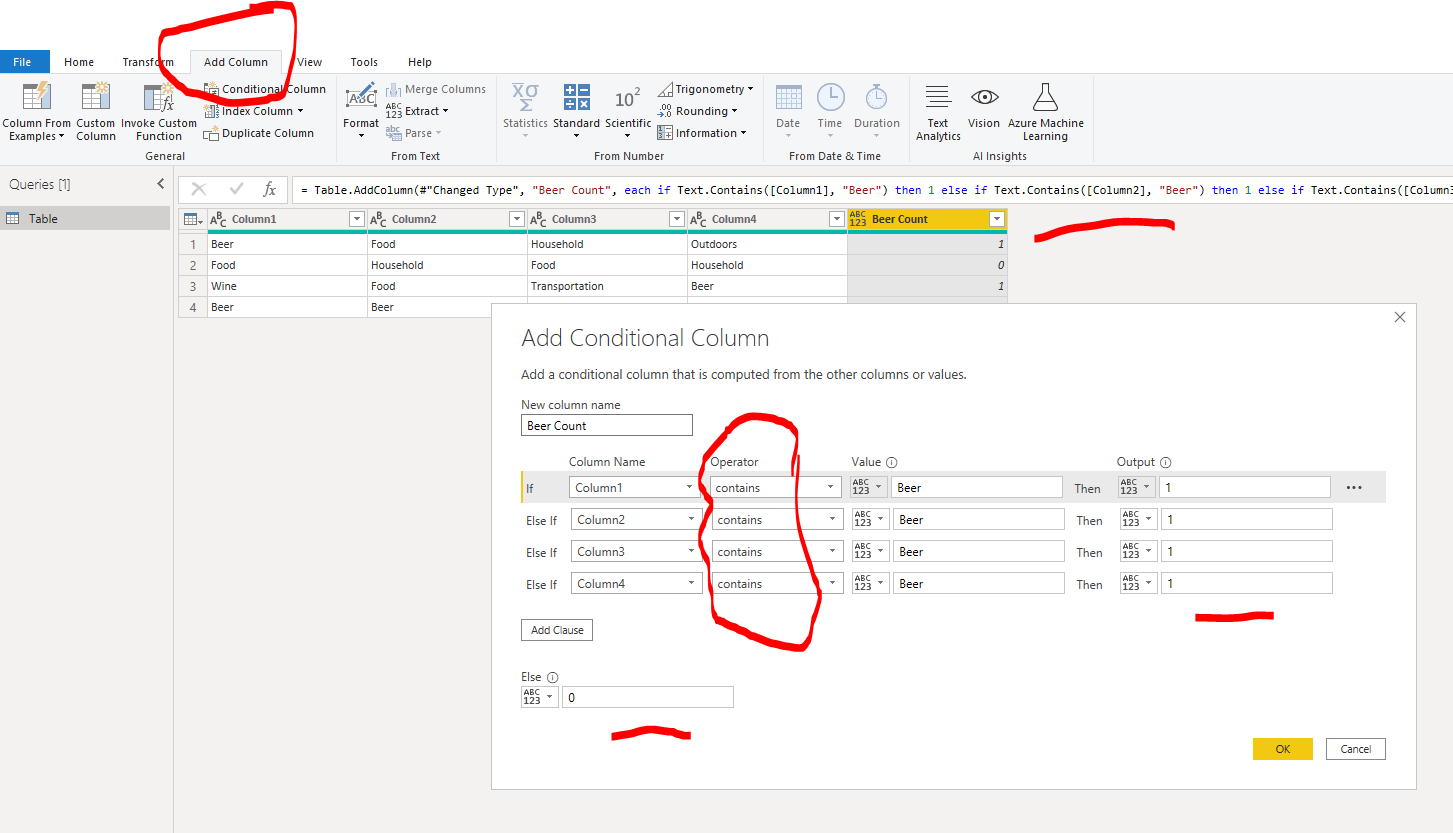Confirm formula with checkmark icon
The image size is (1453, 833).
pyautogui.click(x=236, y=189)
